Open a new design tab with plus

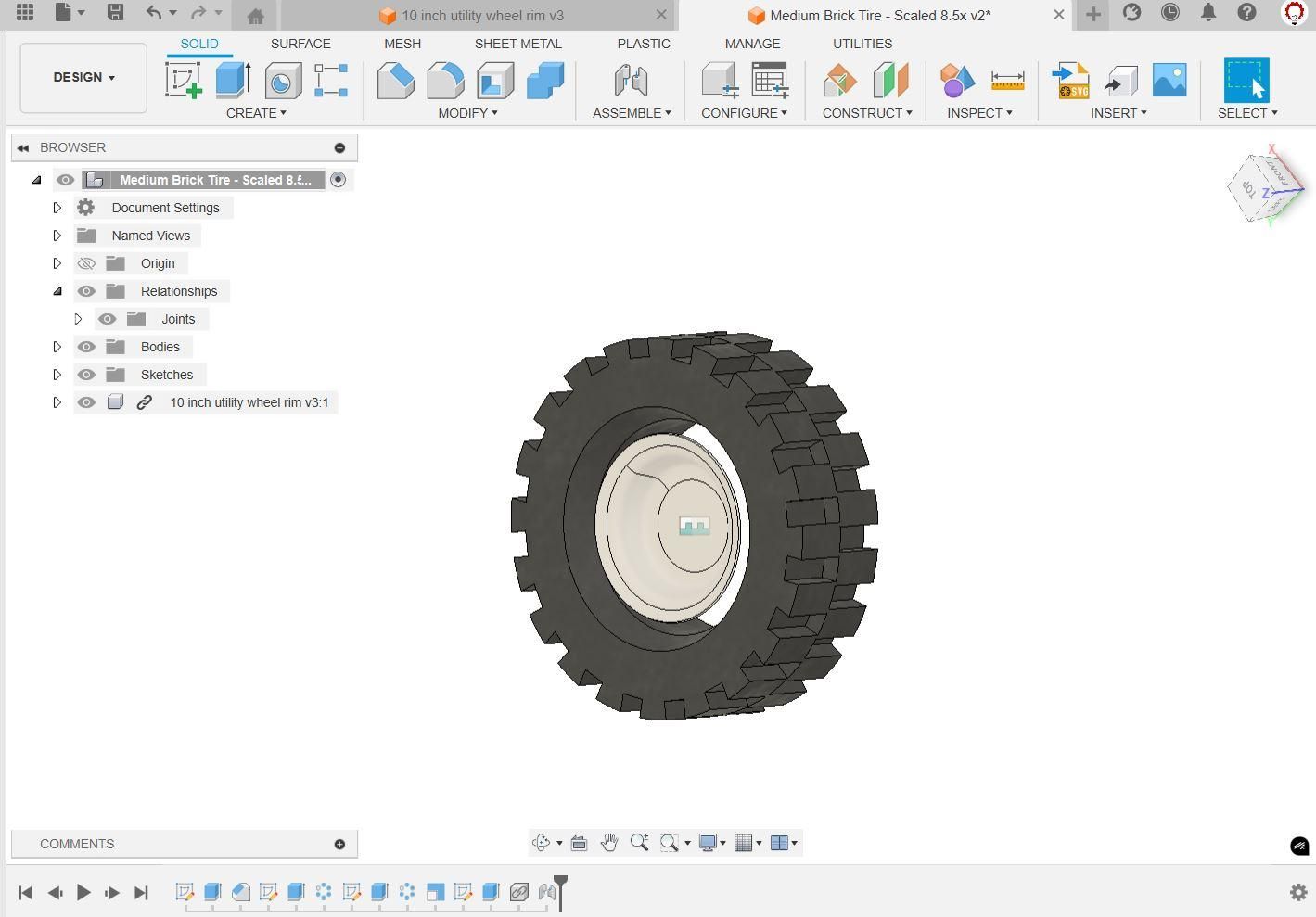1092,14
